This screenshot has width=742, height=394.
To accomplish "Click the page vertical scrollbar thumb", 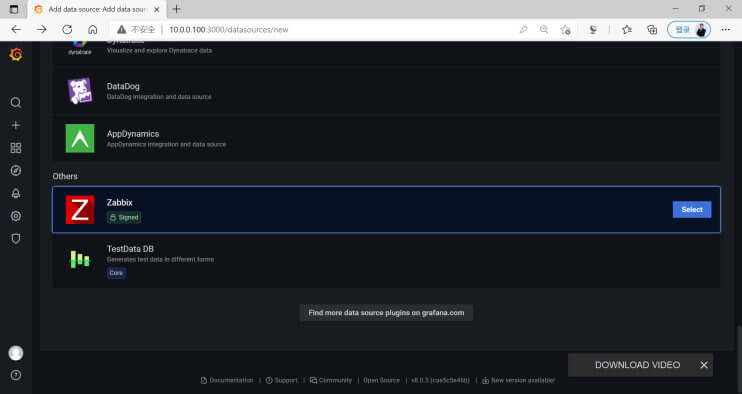I will point(739,359).
